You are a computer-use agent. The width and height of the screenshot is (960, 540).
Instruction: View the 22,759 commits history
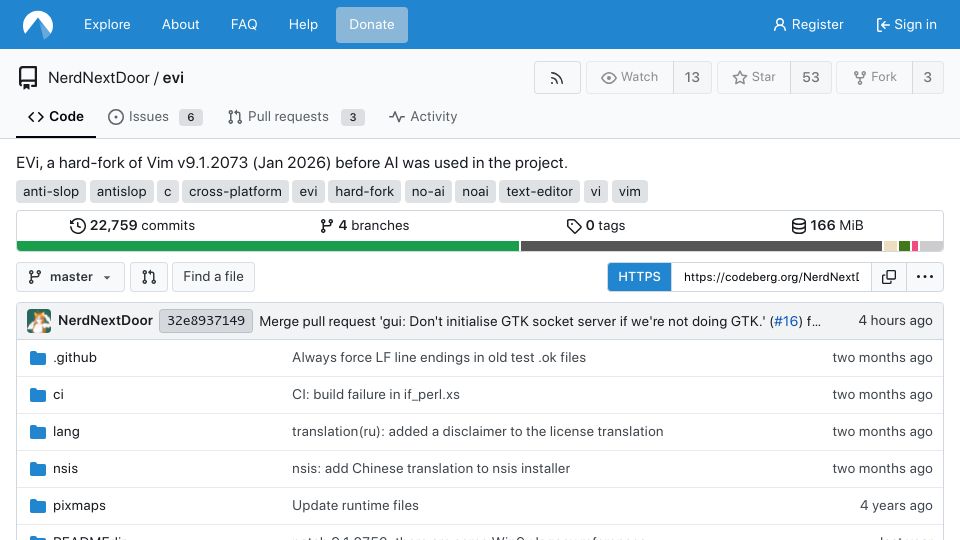(x=132, y=226)
